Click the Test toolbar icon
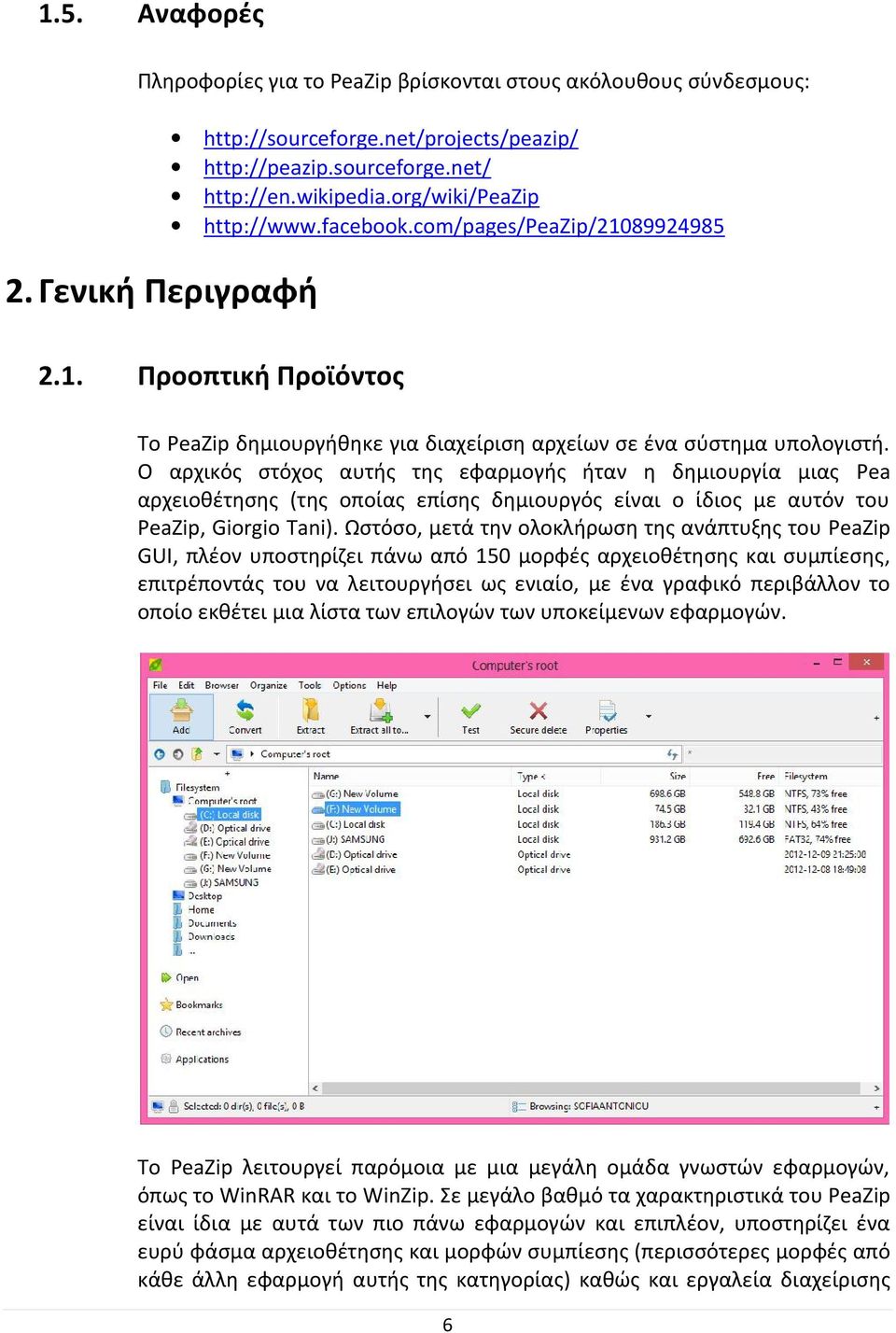The height and width of the screenshot is (1333, 896). (x=471, y=710)
